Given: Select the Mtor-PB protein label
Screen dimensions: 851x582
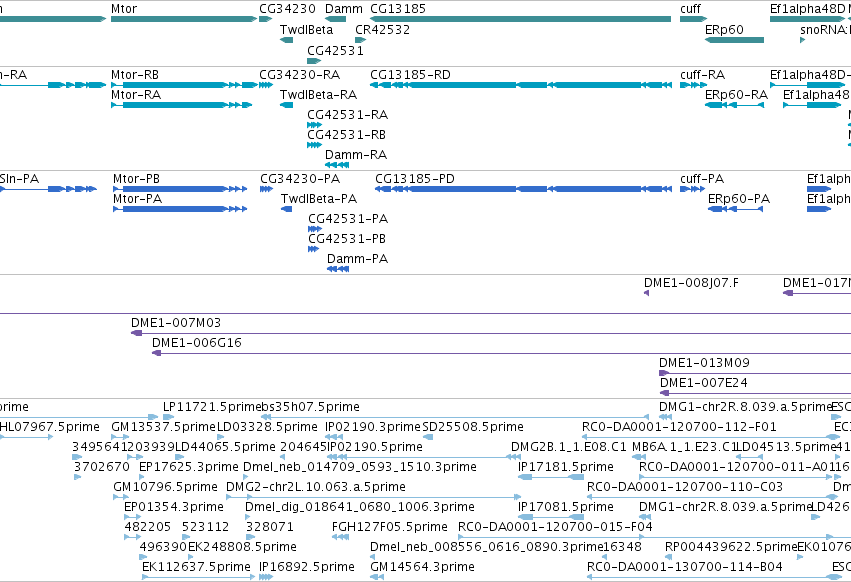Looking at the screenshot, I should click(x=136, y=179).
